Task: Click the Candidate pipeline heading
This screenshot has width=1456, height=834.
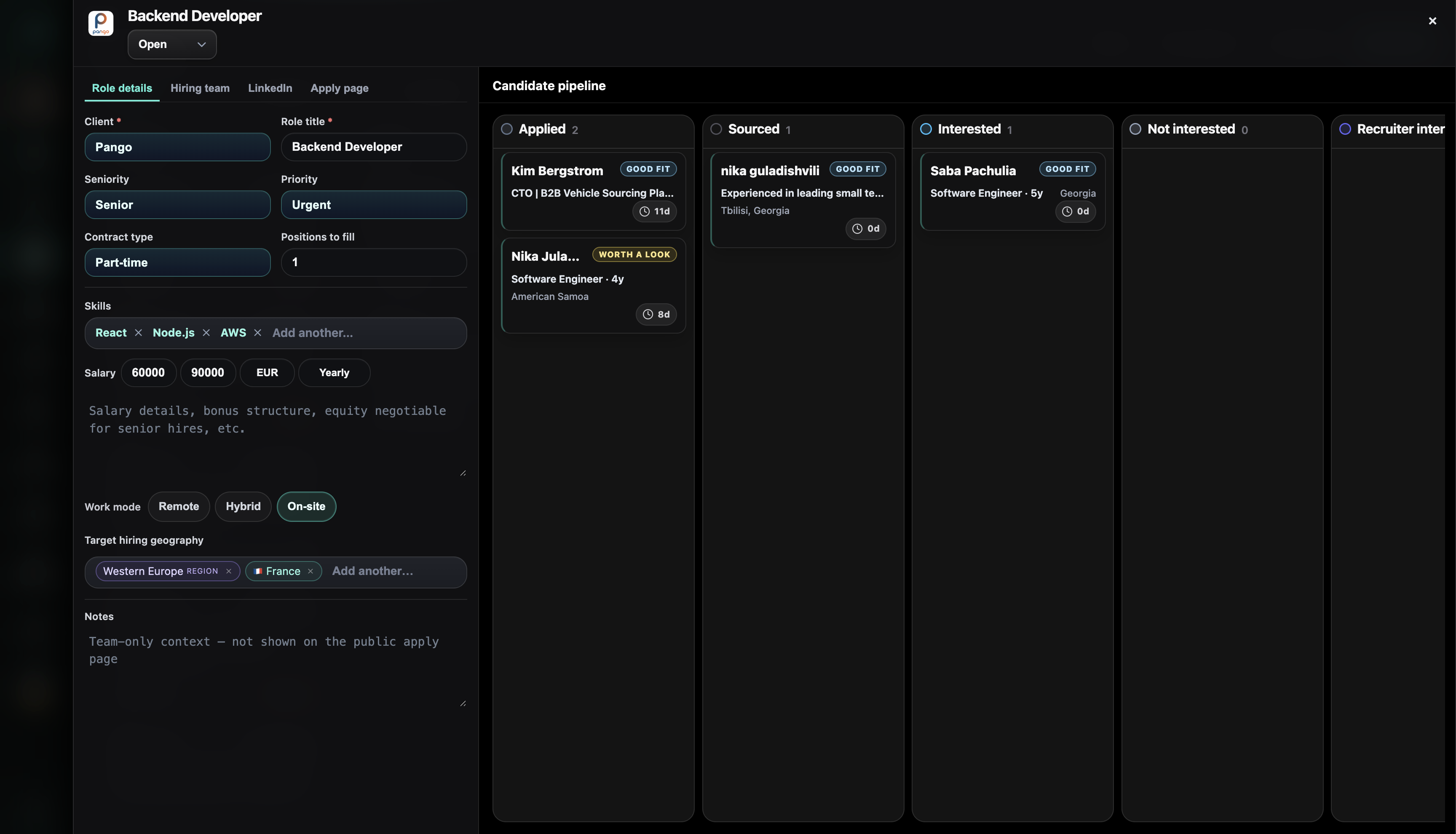Action: point(549,86)
